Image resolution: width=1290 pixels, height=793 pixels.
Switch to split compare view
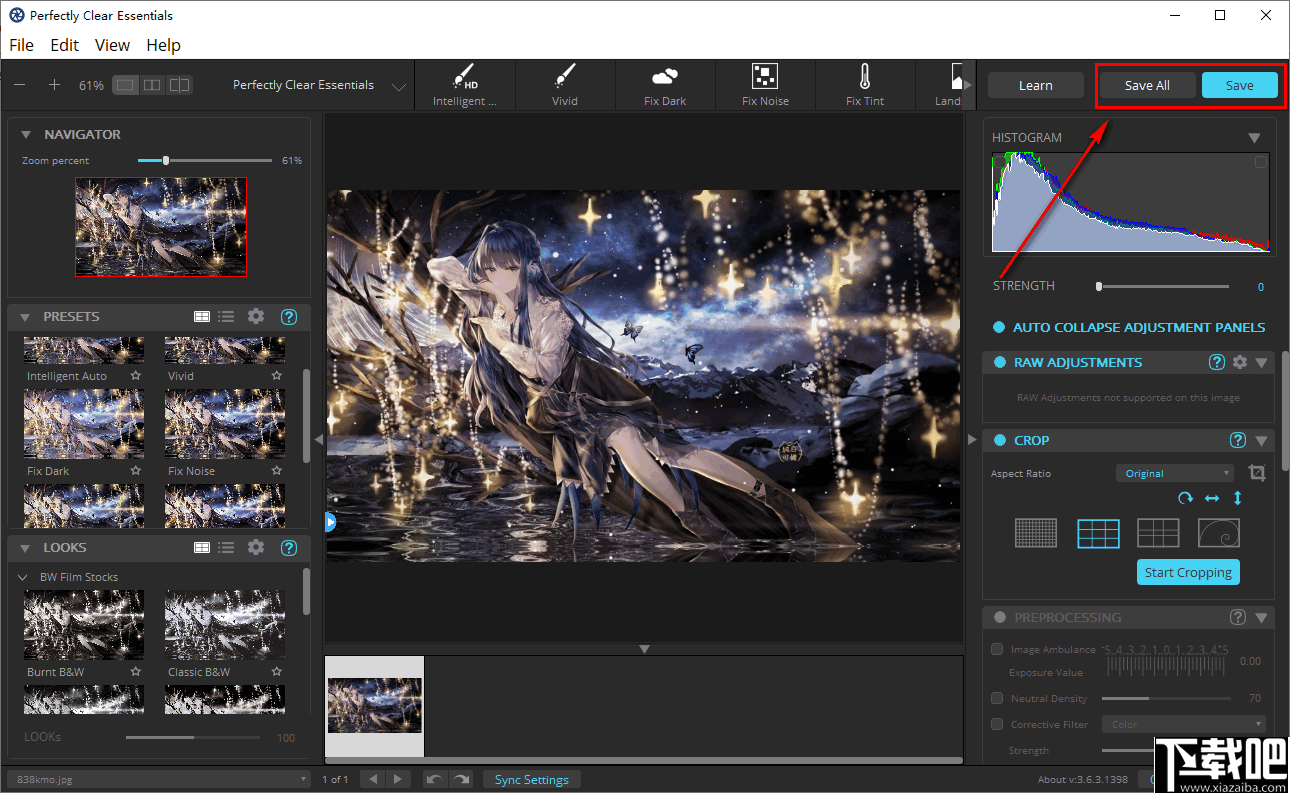(x=179, y=85)
